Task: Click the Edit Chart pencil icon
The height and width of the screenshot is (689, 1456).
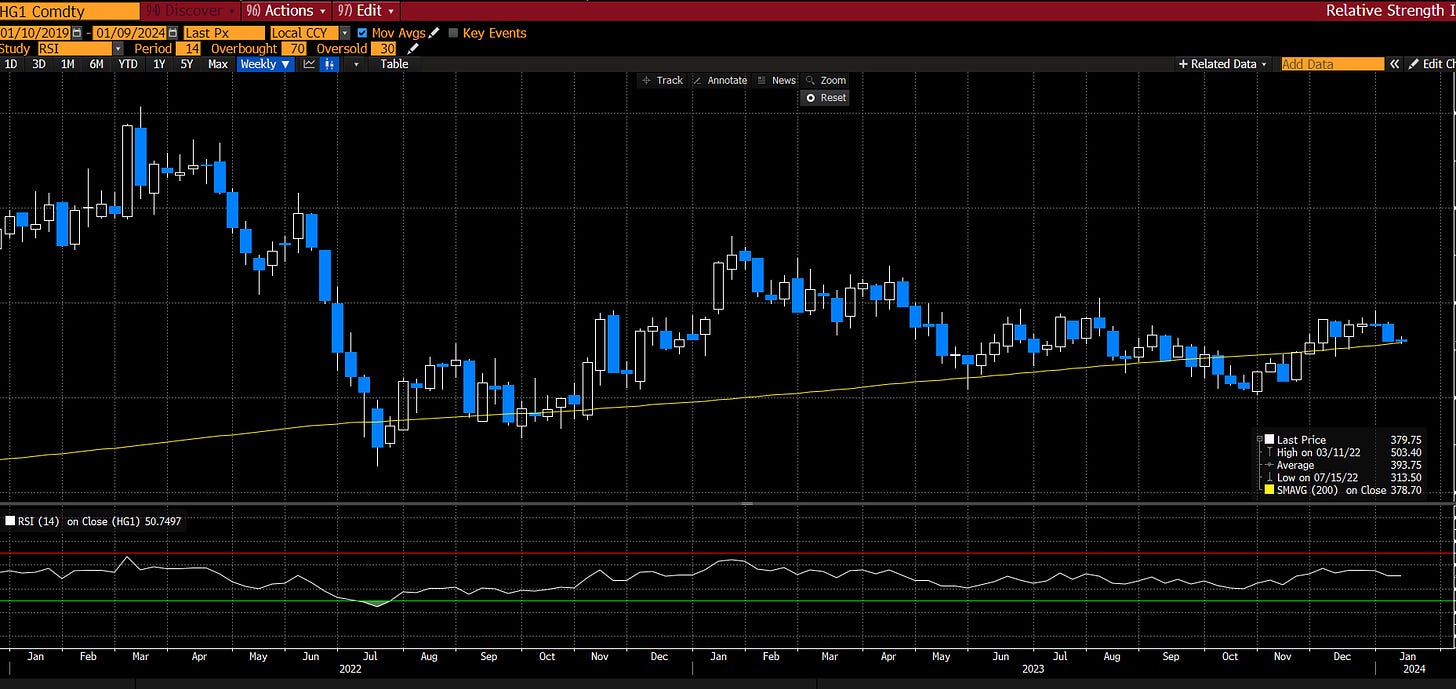Action: [x=1413, y=64]
